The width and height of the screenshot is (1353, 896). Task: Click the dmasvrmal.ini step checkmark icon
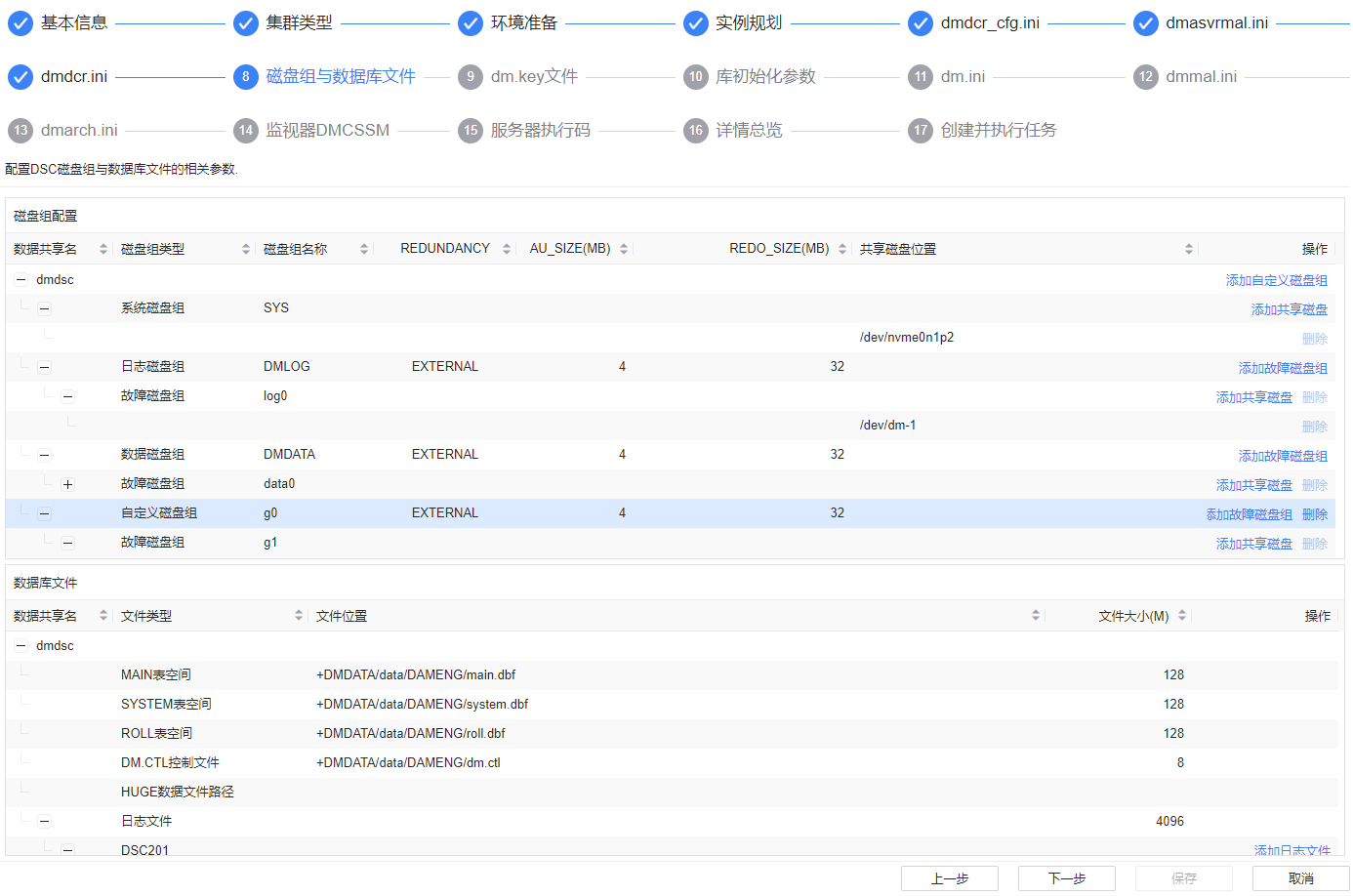click(1146, 23)
